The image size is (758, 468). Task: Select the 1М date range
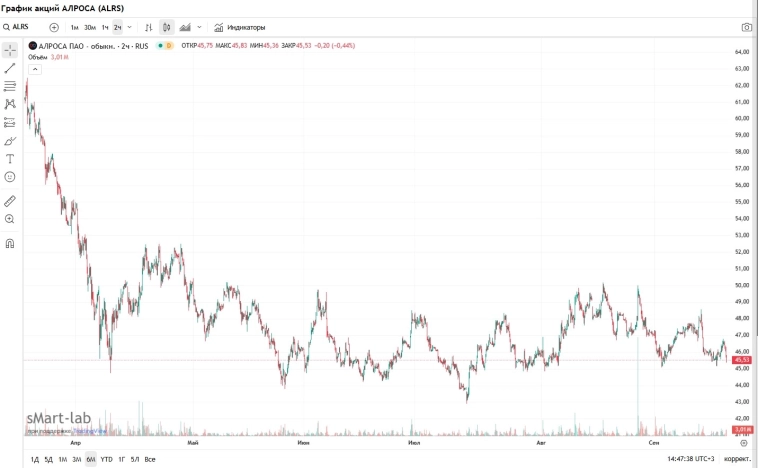(x=63, y=459)
